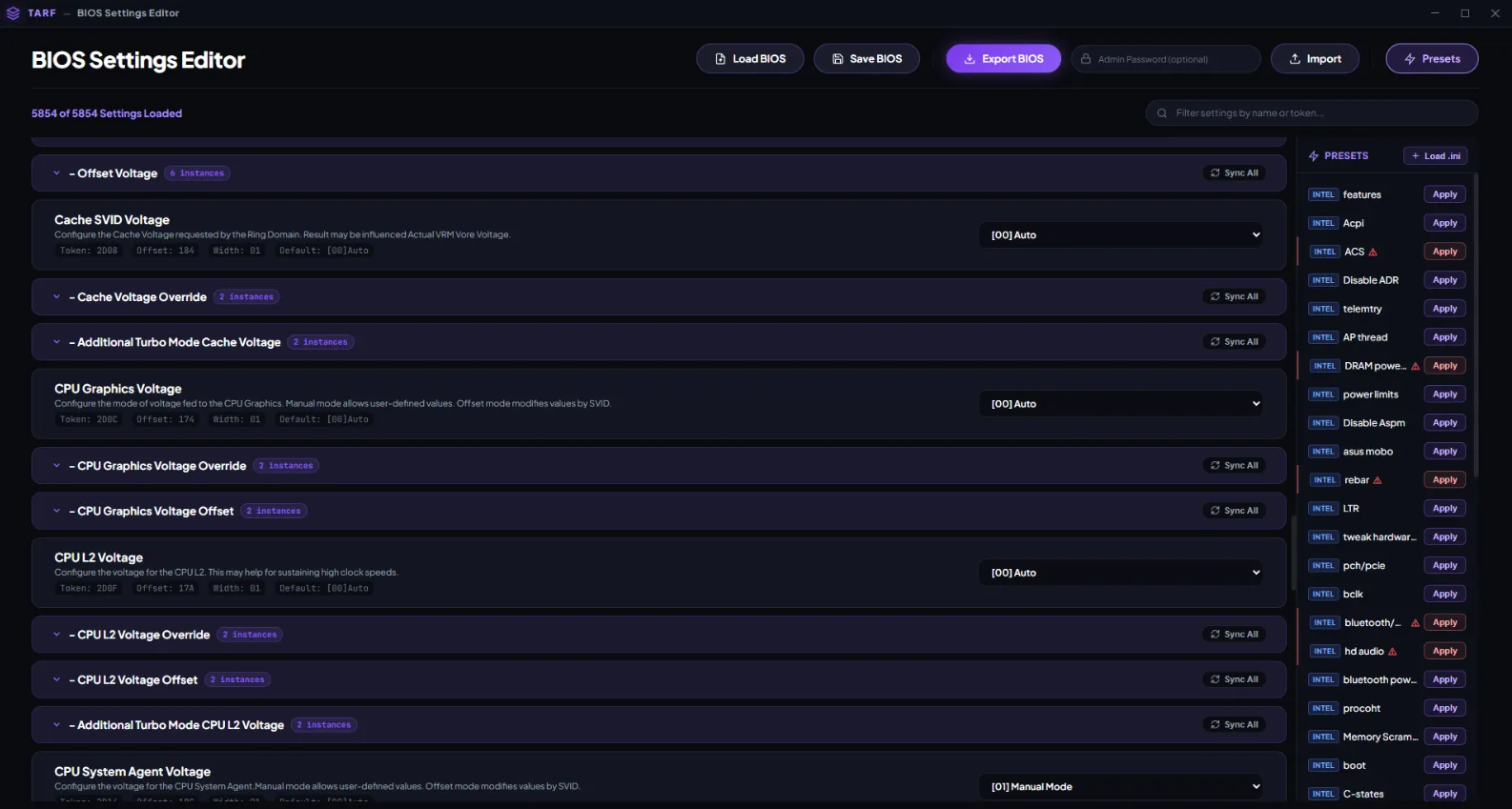Apply the Disable ADR preset
The height and width of the screenshot is (809, 1512).
1445,280
